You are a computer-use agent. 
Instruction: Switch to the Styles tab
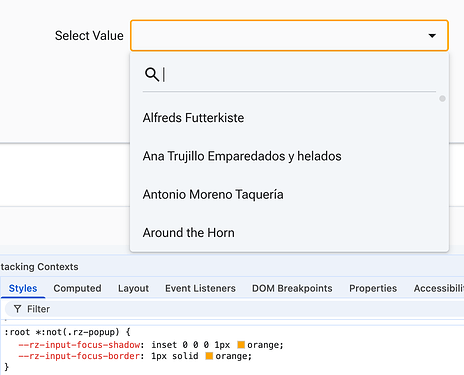(23, 288)
